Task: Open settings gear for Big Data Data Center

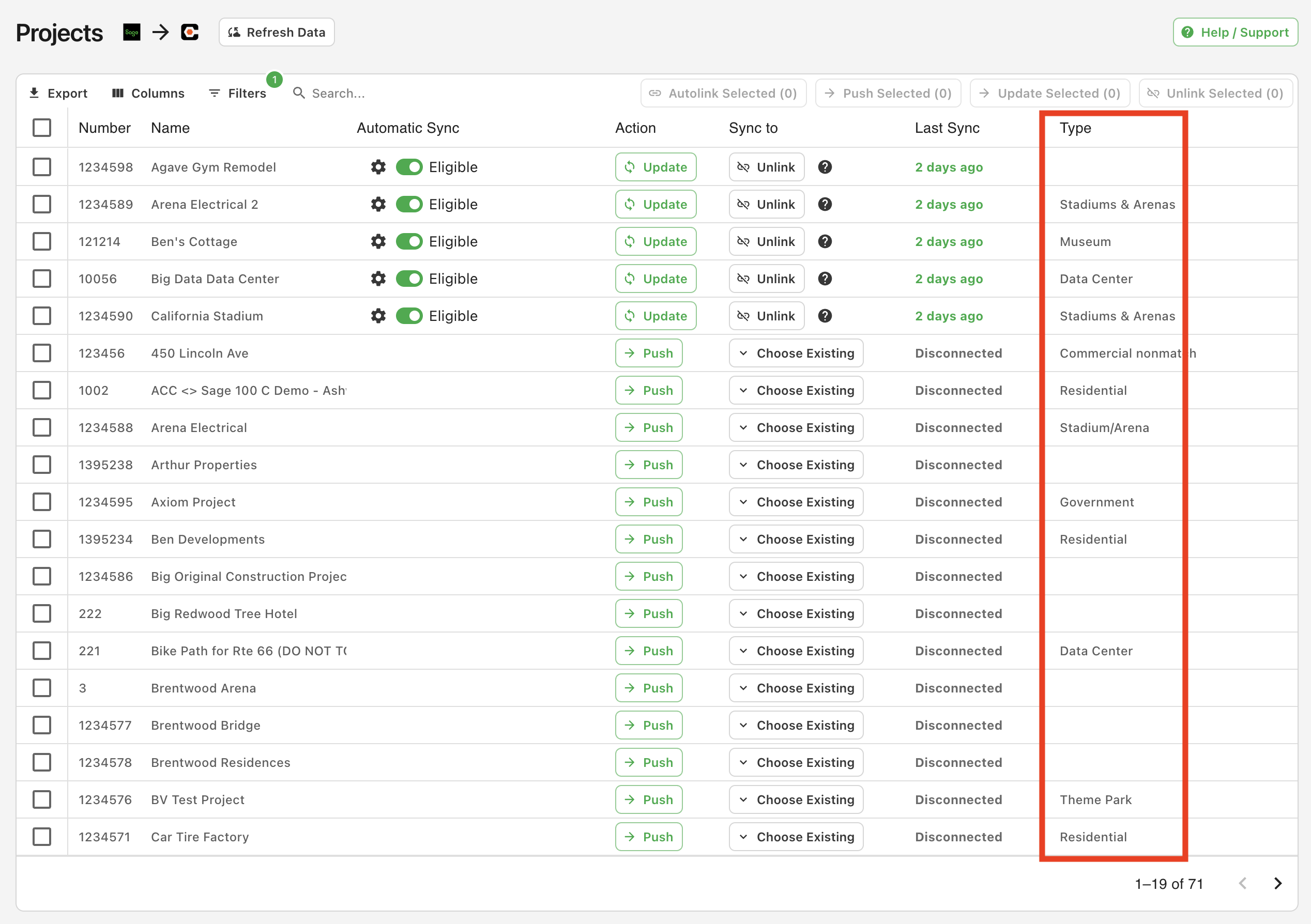Action: click(x=378, y=279)
